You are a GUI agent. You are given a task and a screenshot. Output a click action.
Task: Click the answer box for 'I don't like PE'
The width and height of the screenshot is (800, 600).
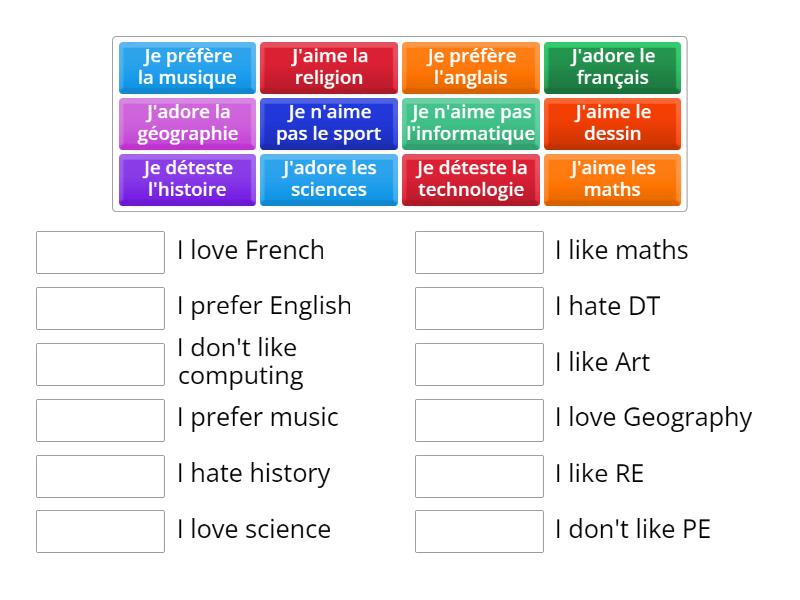[x=479, y=532]
